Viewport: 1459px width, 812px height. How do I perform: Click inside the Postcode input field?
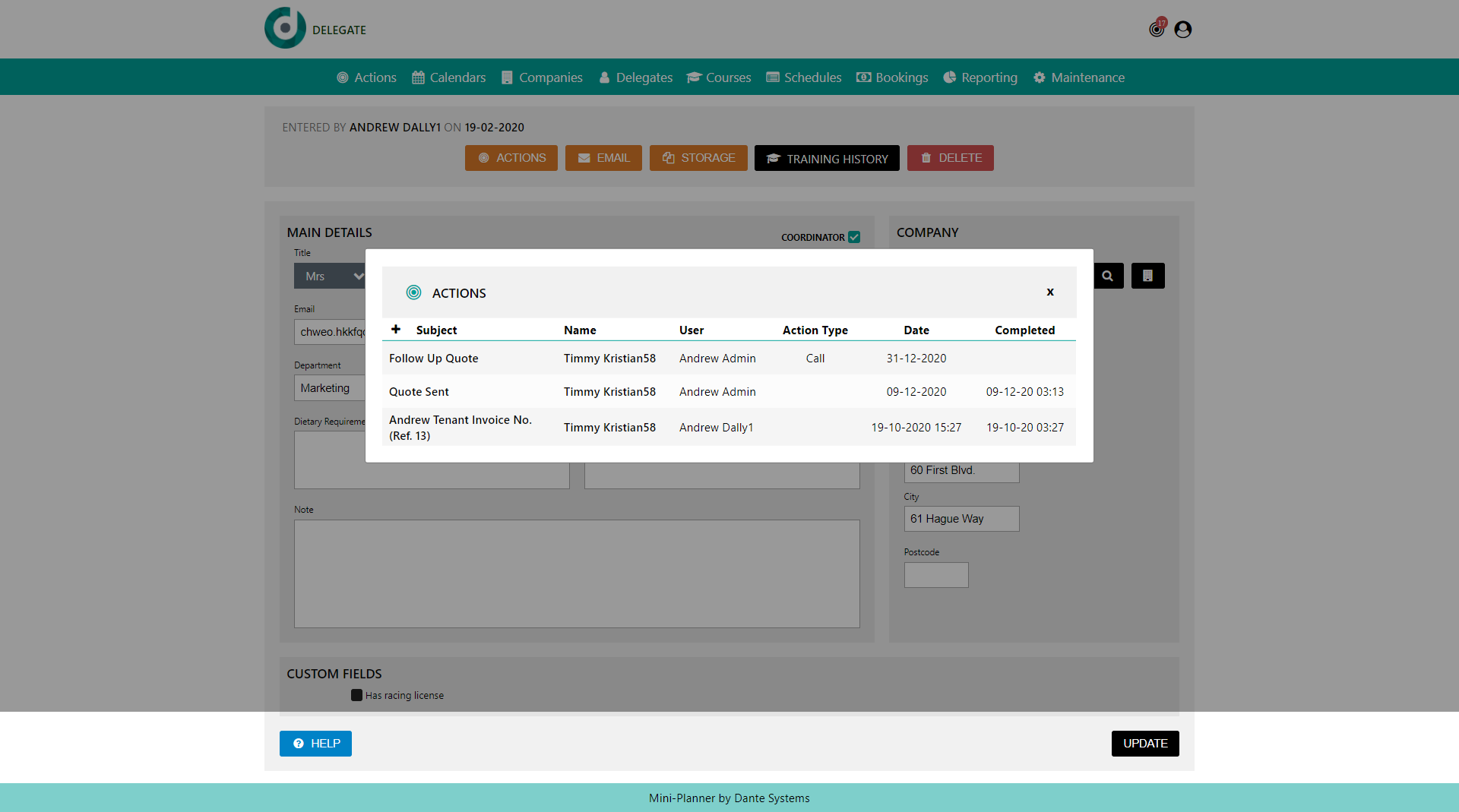point(935,574)
